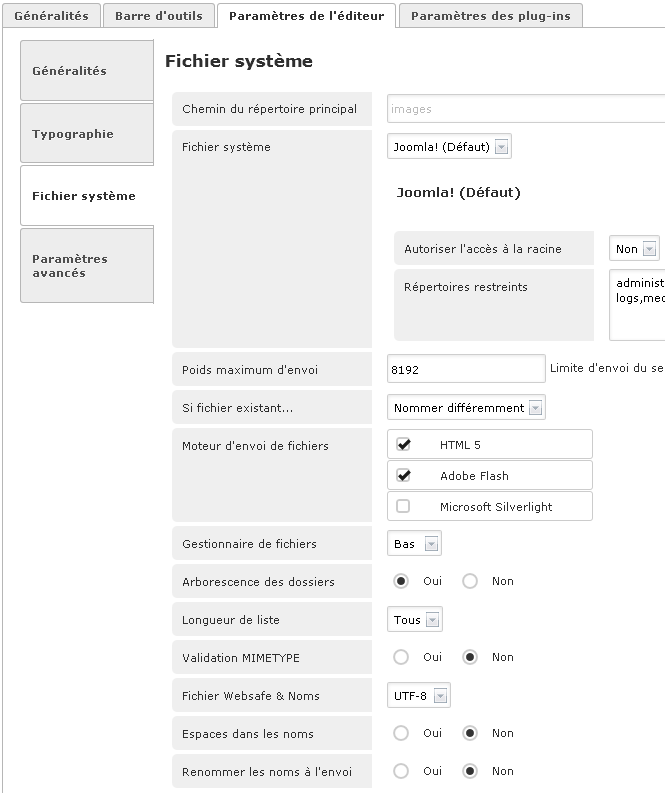Click the Répertoires restreints text area

(x=637, y=303)
